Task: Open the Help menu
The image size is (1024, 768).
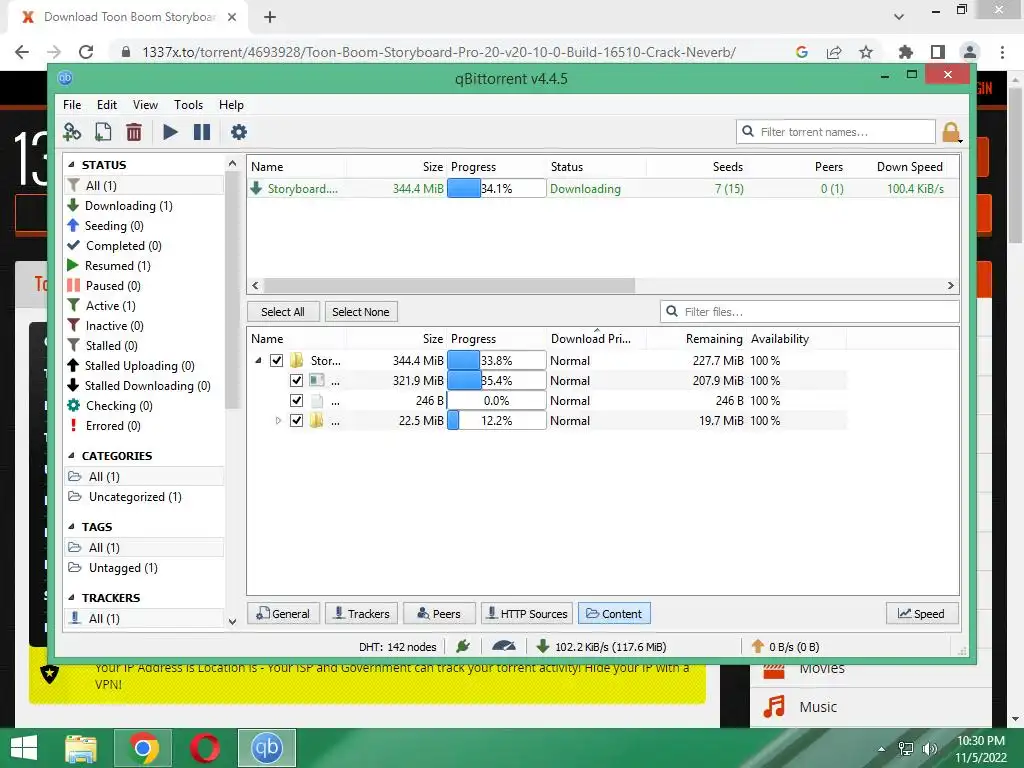Action: pos(231,104)
